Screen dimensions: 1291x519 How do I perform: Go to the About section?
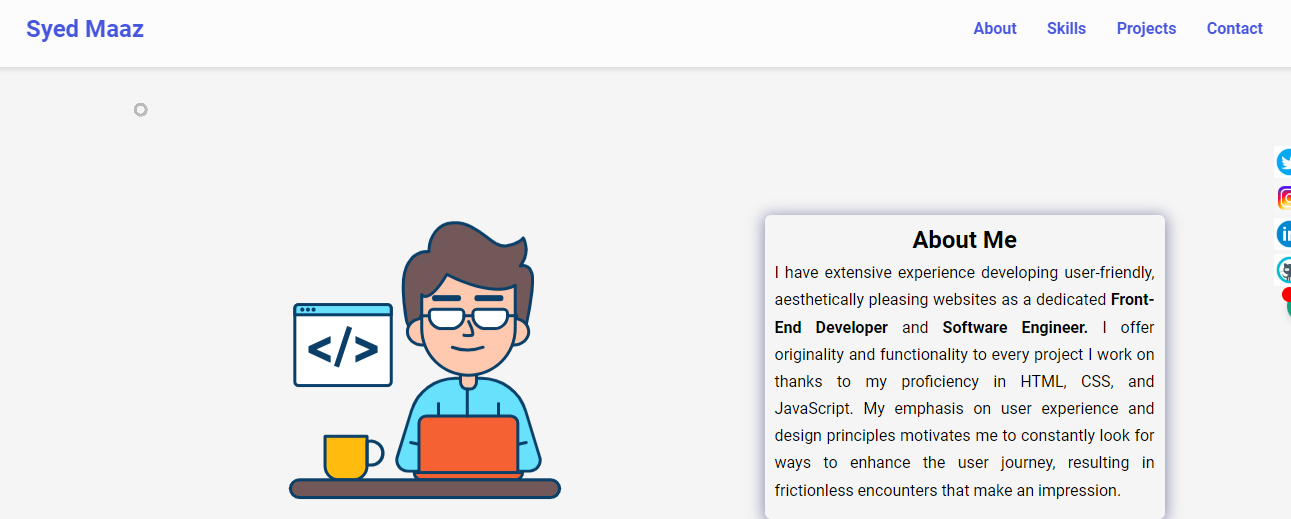click(x=995, y=29)
